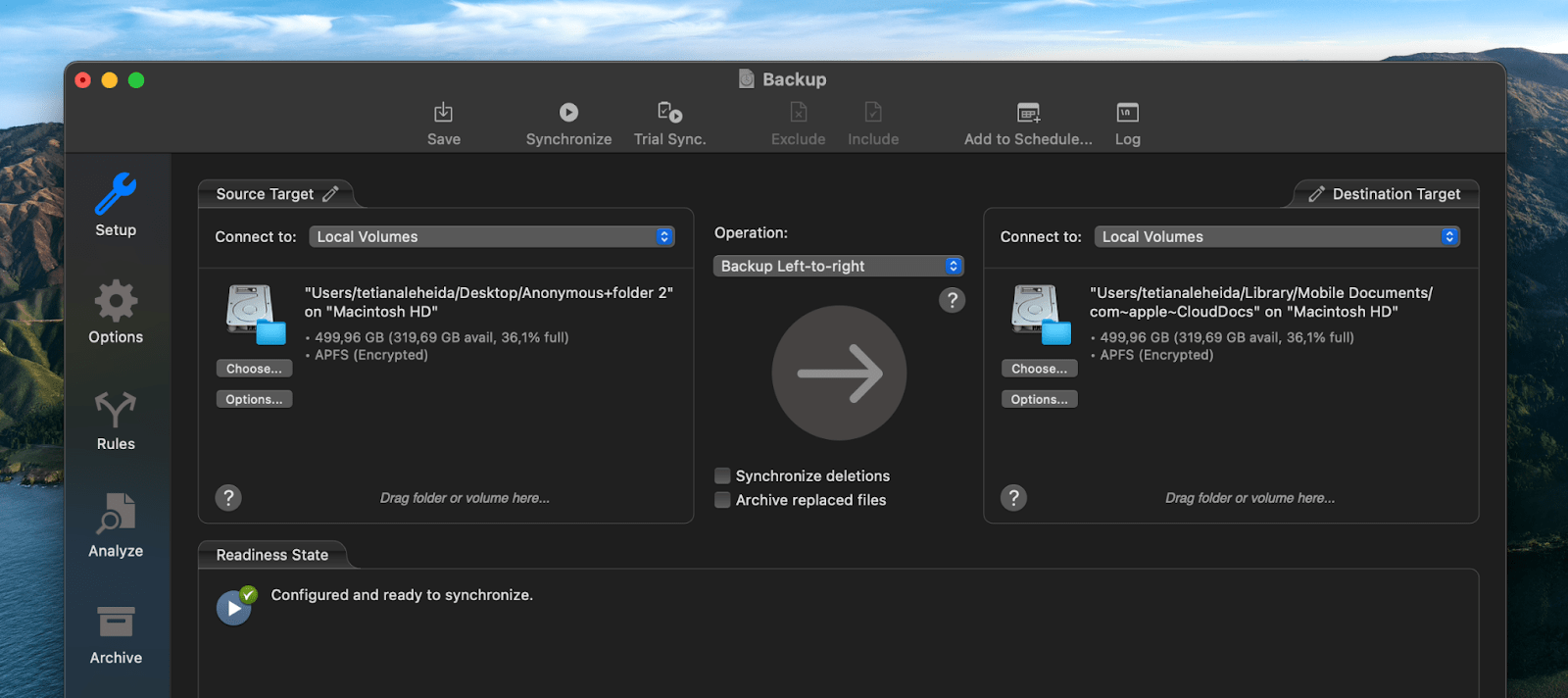Screen dimensions: 1568x698
Task: Click the Save toolbar icon
Action: [443, 113]
